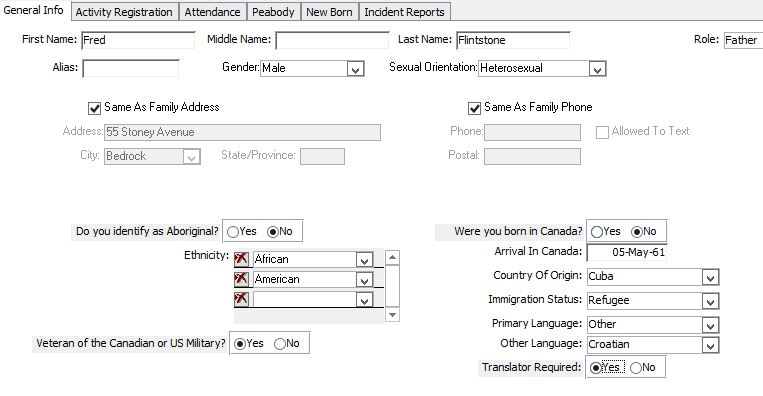Click the Postal field
The height and width of the screenshot is (396, 763).
[x=532, y=157]
